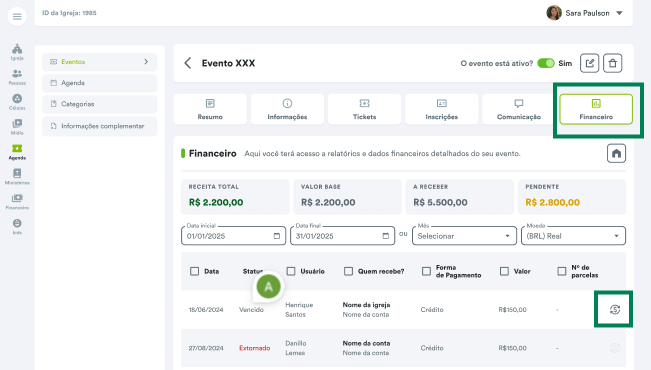Image resolution: width=651 pixels, height=370 pixels.
Task: Click the Pendente R$ 2.800,00 card
Action: pyautogui.click(x=572, y=197)
